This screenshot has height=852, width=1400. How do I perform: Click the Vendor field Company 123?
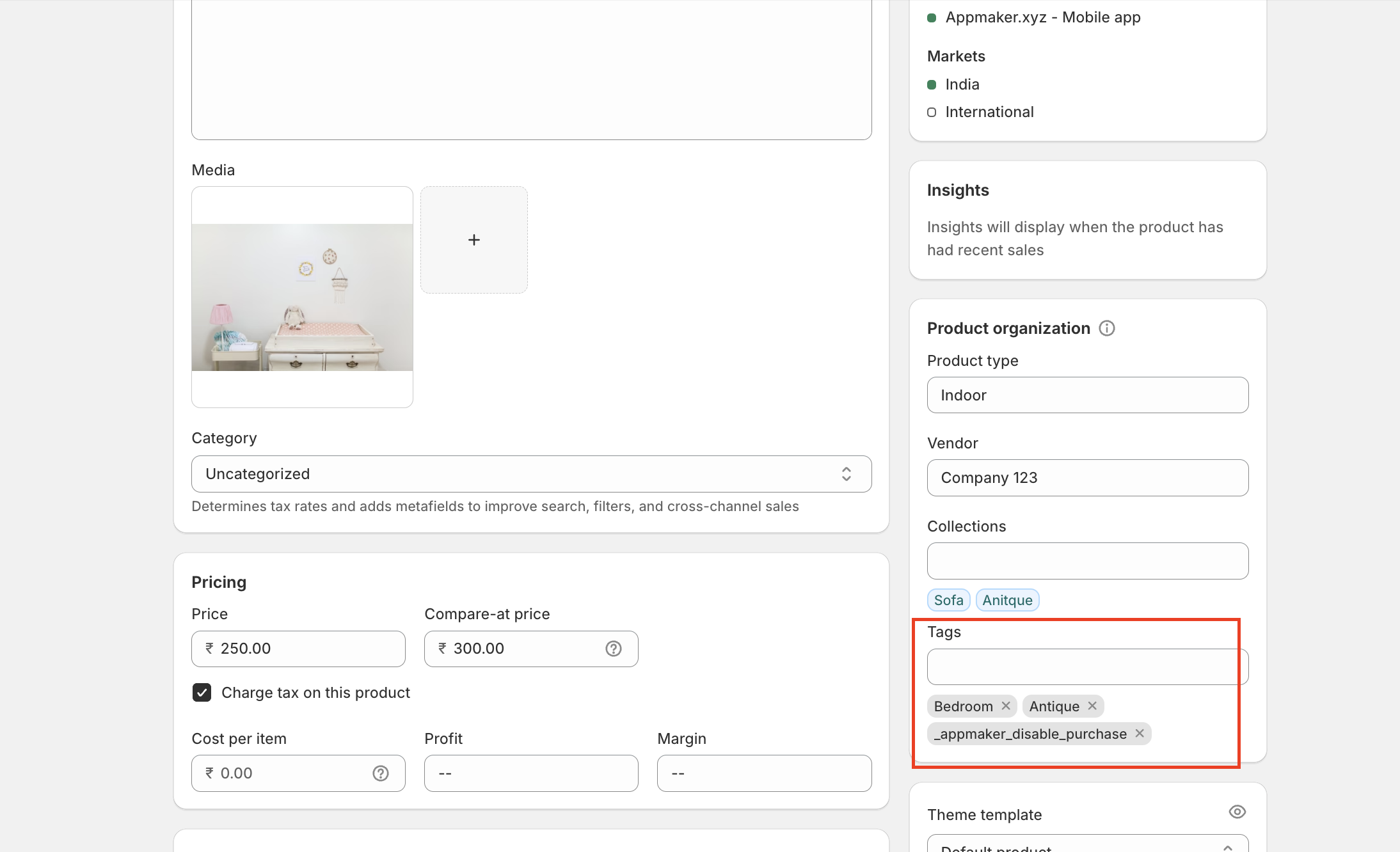tap(1088, 478)
